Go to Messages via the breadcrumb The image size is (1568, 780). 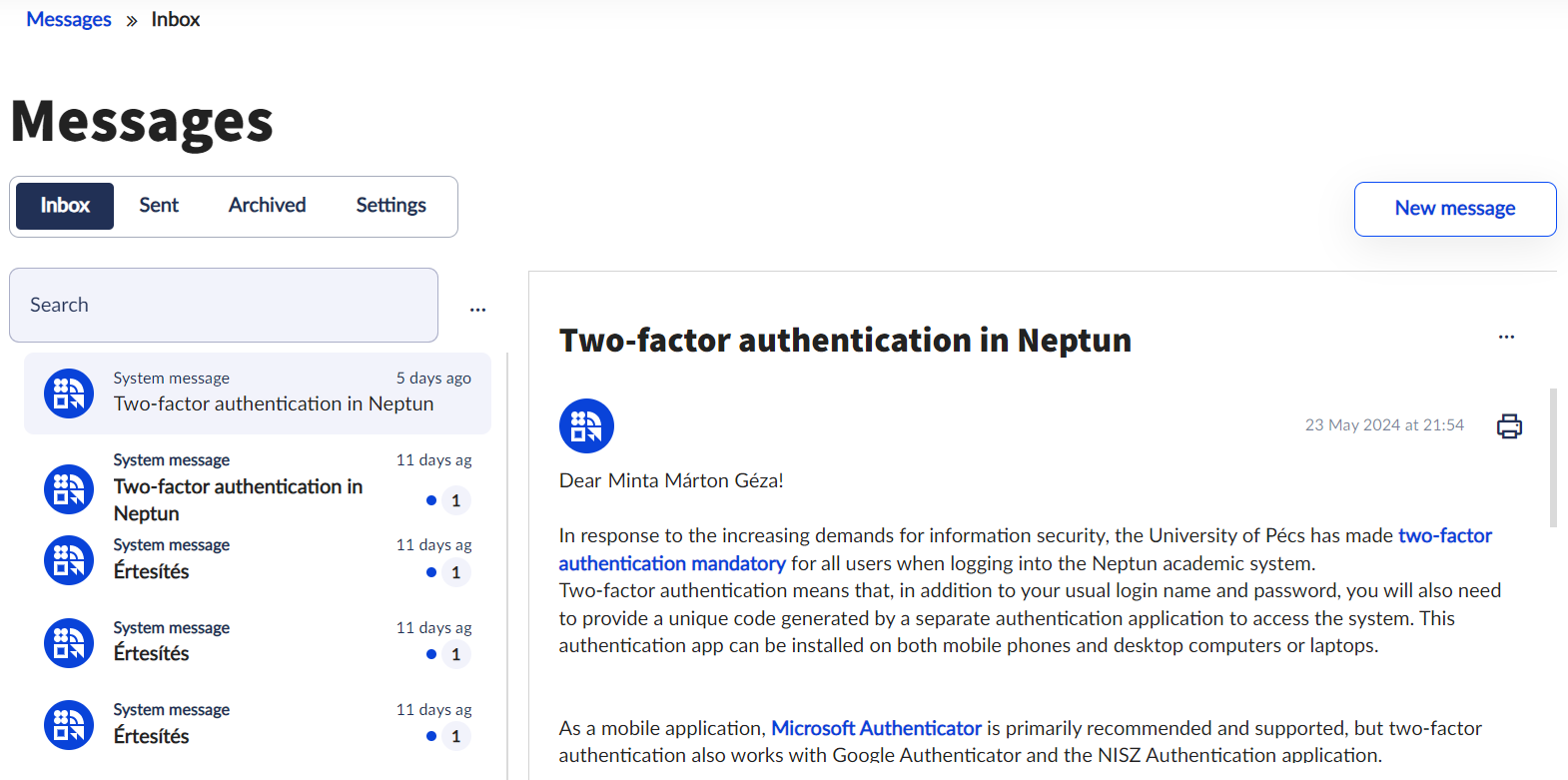tap(69, 20)
